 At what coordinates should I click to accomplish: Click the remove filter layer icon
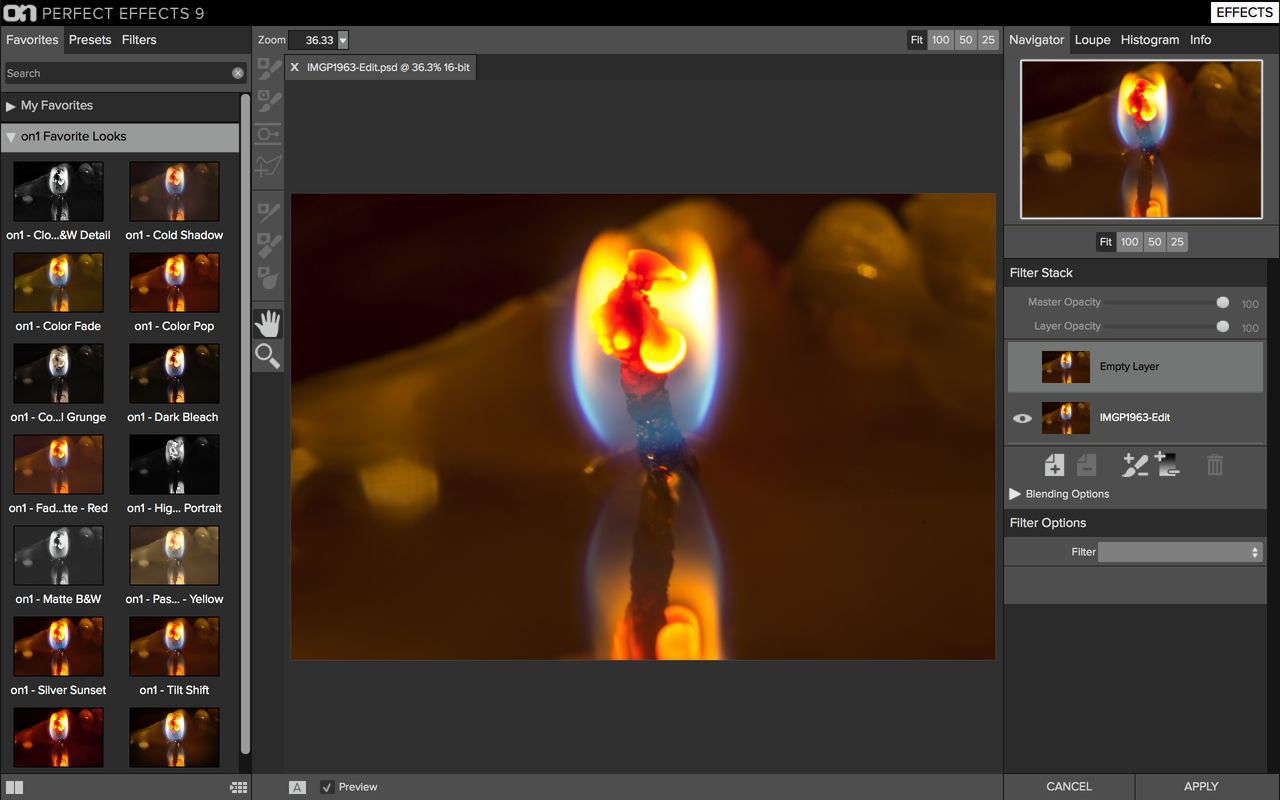tap(1087, 464)
